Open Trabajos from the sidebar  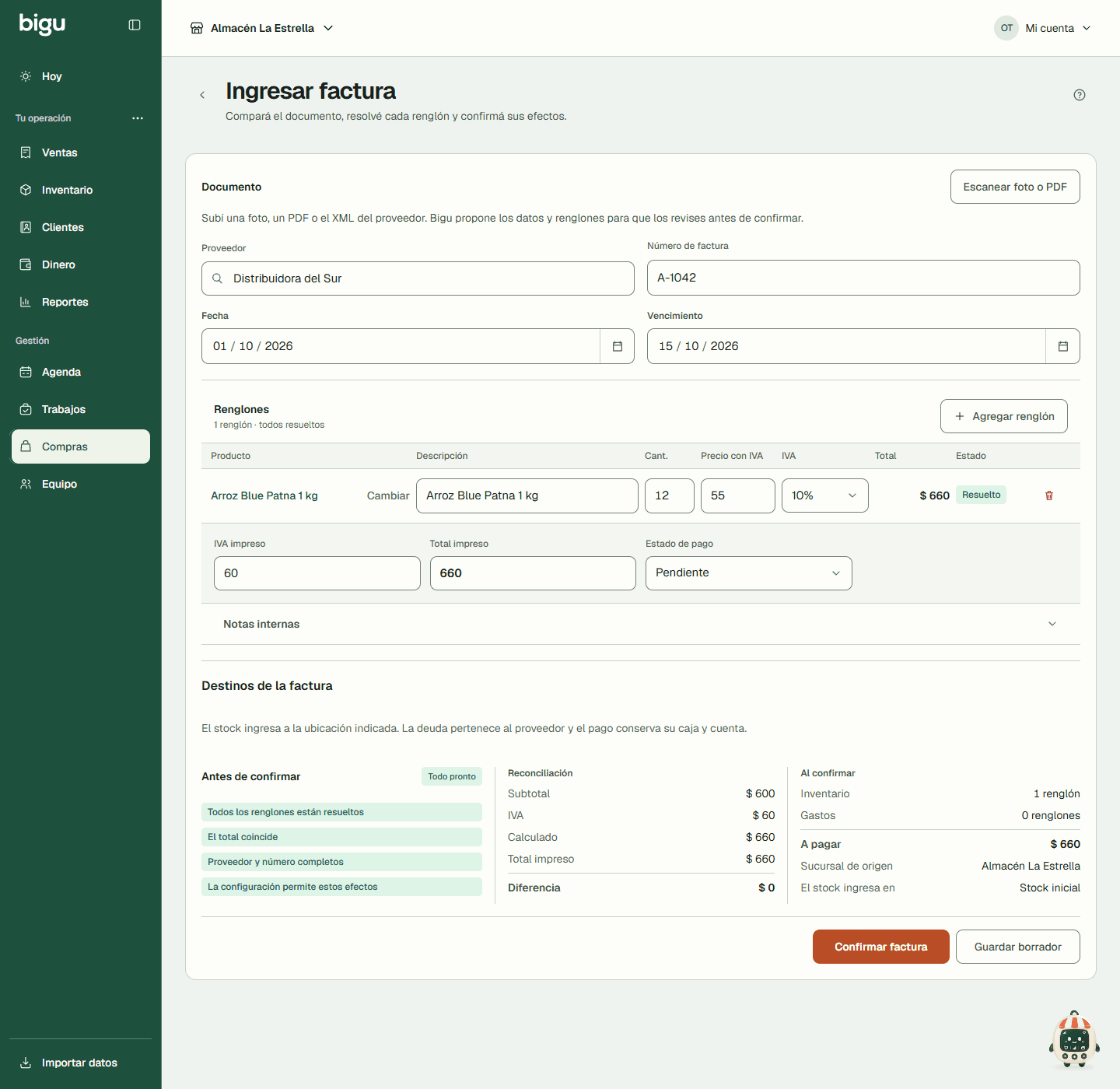(x=81, y=409)
